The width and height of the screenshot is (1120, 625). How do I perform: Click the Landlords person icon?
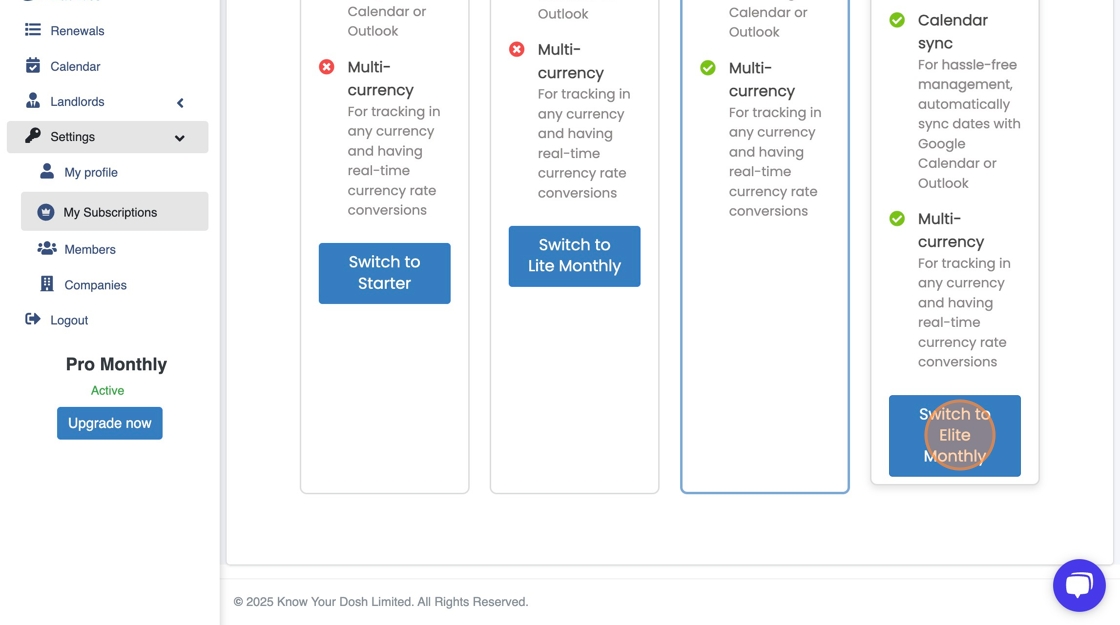coord(33,101)
